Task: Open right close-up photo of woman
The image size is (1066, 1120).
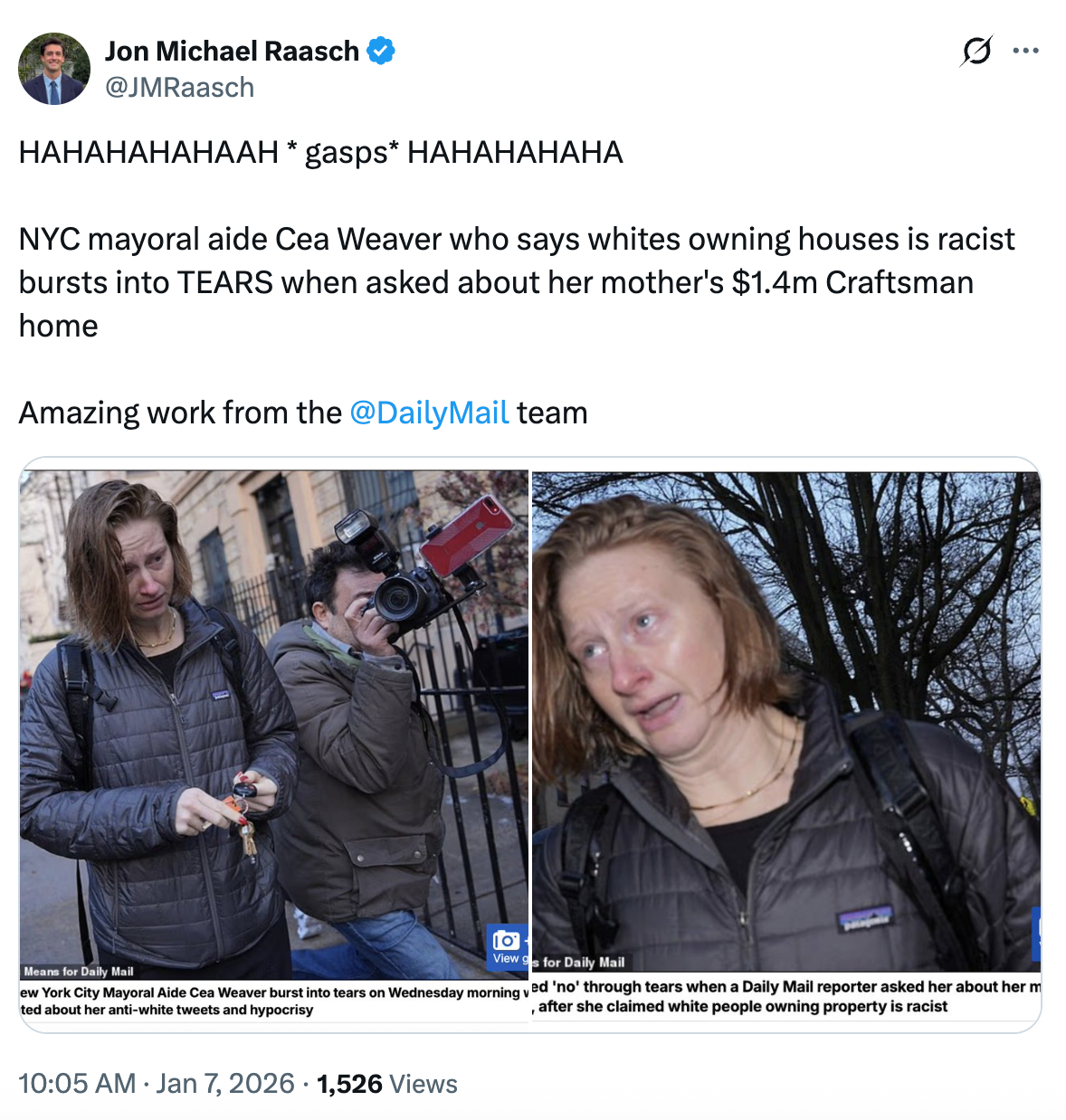Action: click(786, 719)
